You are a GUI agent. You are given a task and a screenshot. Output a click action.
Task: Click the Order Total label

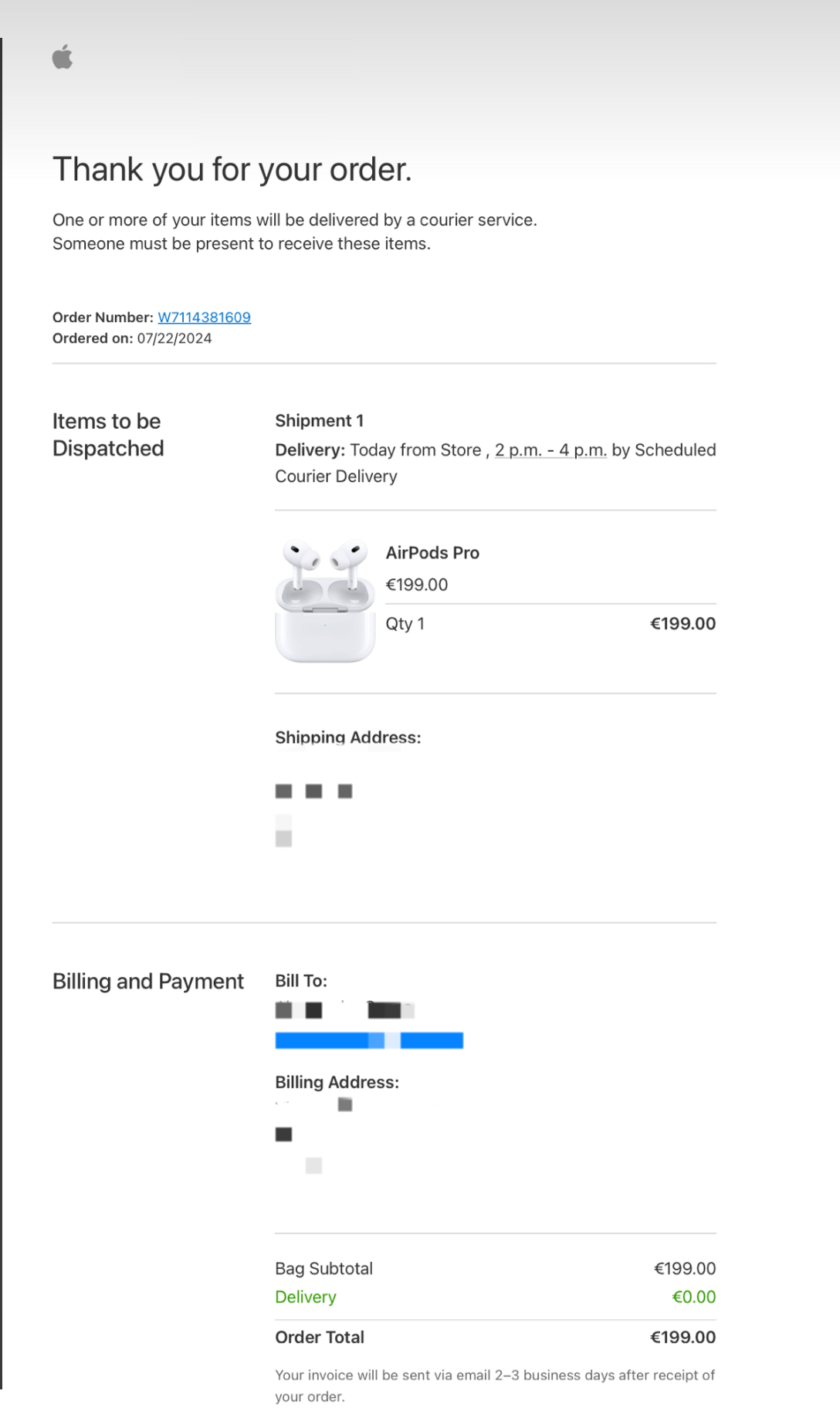click(x=320, y=1338)
